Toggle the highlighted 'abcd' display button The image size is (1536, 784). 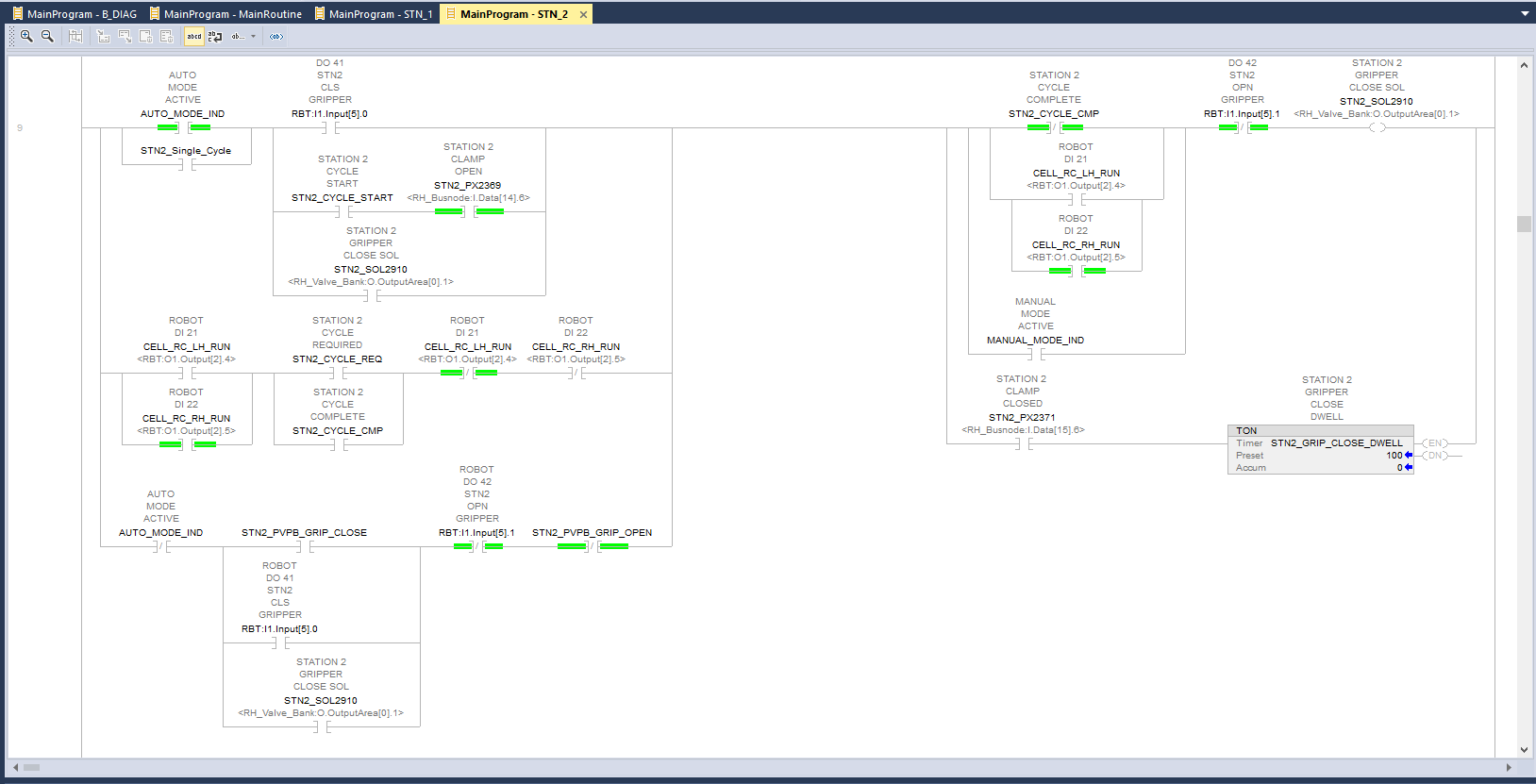(x=194, y=36)
